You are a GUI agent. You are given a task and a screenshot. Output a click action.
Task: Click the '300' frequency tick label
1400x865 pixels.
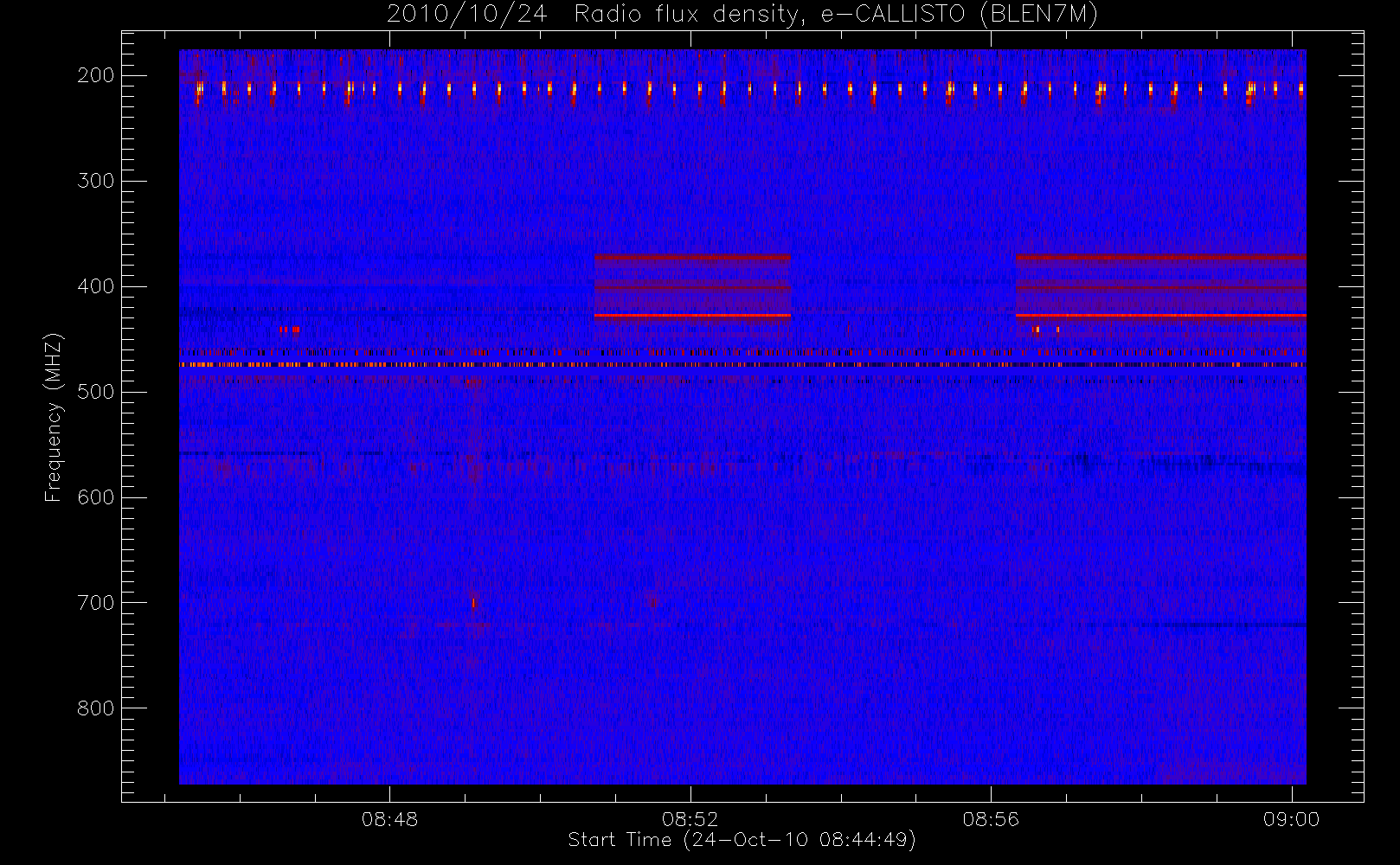coord(96,181)
